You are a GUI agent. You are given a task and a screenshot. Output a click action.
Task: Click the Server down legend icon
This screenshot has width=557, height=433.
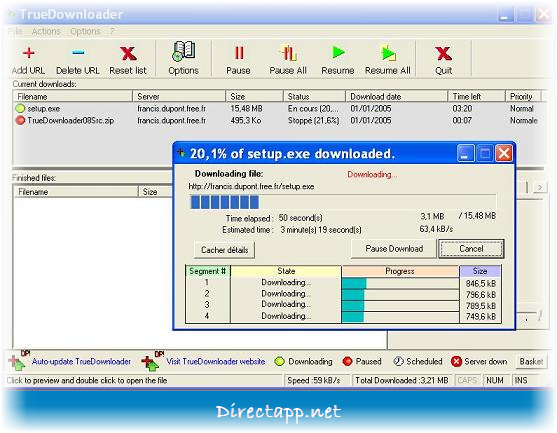click(x=456, y=362)
